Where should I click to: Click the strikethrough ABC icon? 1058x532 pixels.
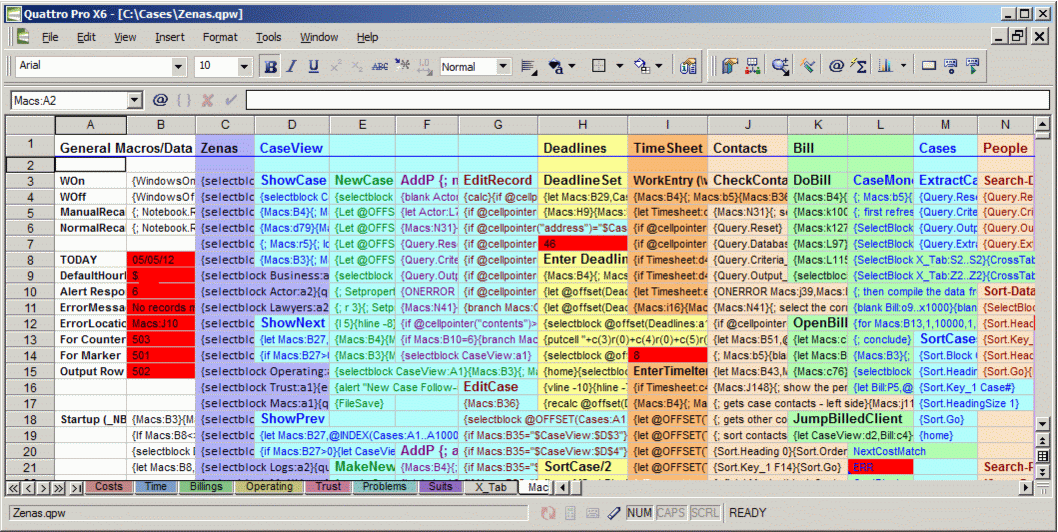point(380,67)
